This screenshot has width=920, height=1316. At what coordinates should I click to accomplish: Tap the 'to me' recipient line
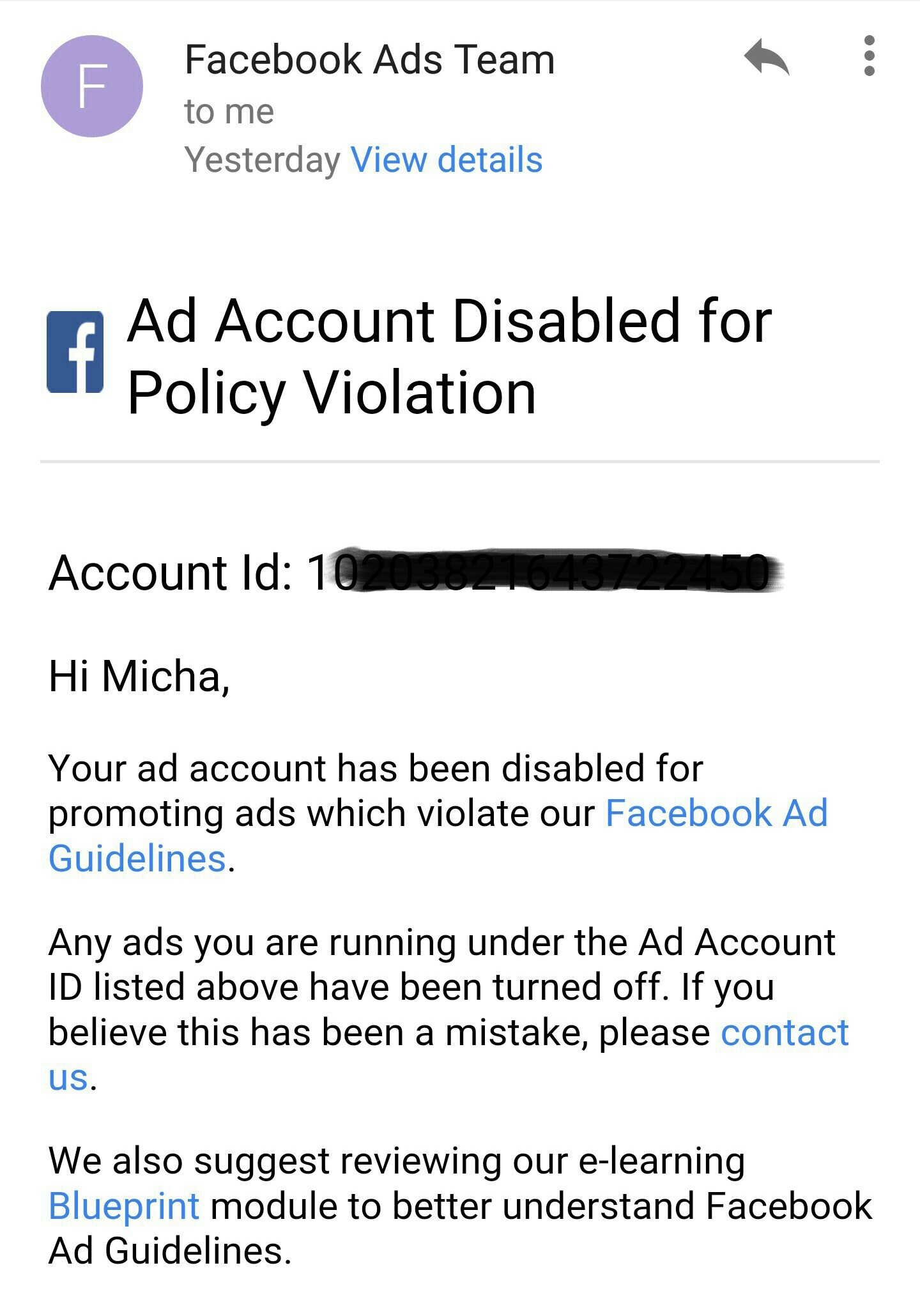coord(229,112)
